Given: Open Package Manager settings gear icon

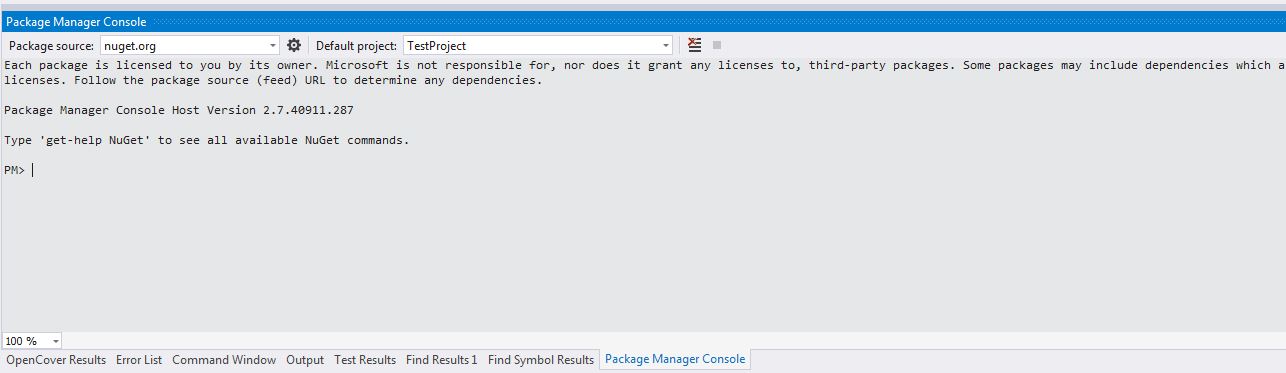Looking at the screenshot, I should tap(294, 45).
